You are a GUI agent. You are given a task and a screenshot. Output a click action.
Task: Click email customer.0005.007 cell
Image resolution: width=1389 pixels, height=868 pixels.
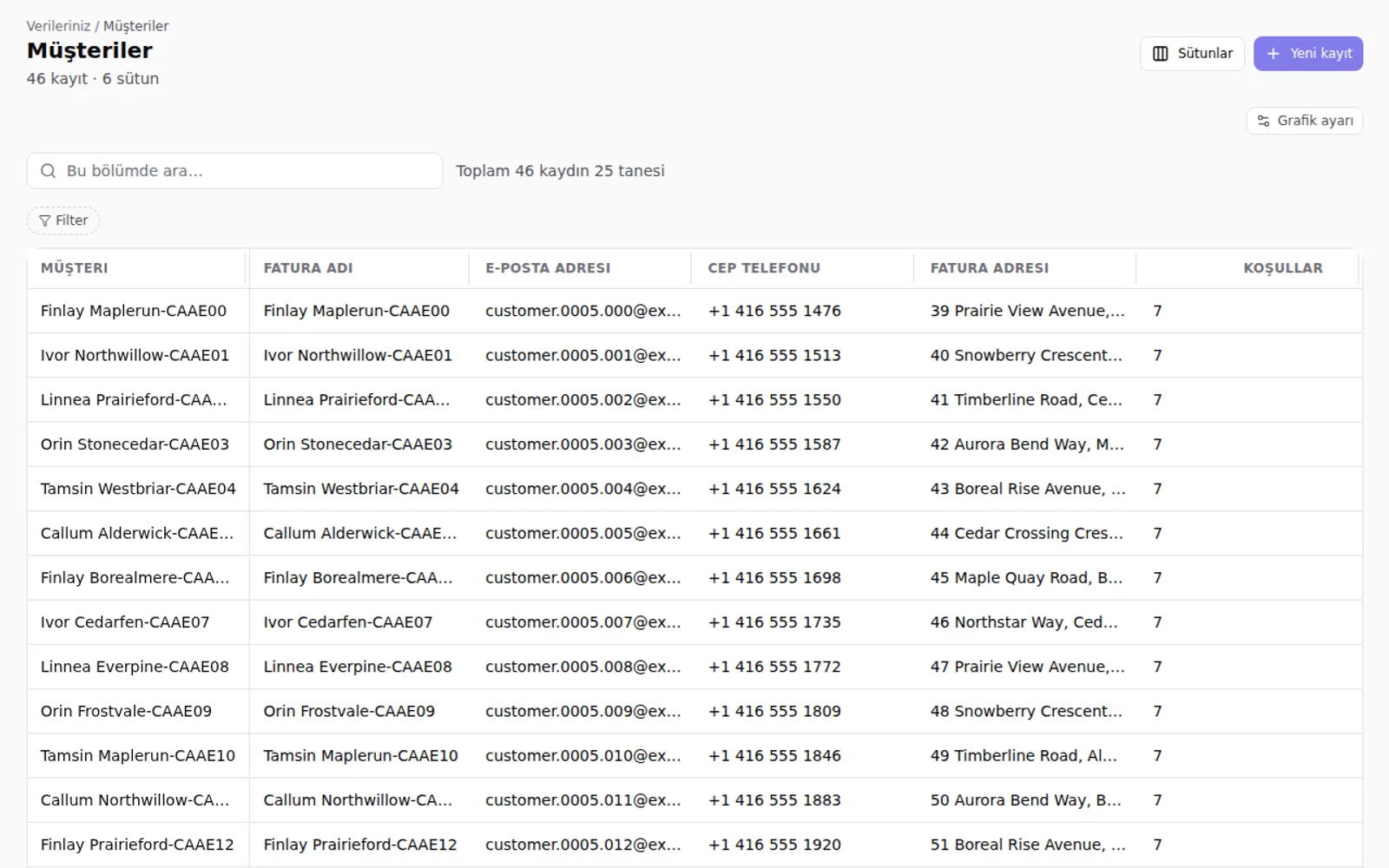point(583,622)
